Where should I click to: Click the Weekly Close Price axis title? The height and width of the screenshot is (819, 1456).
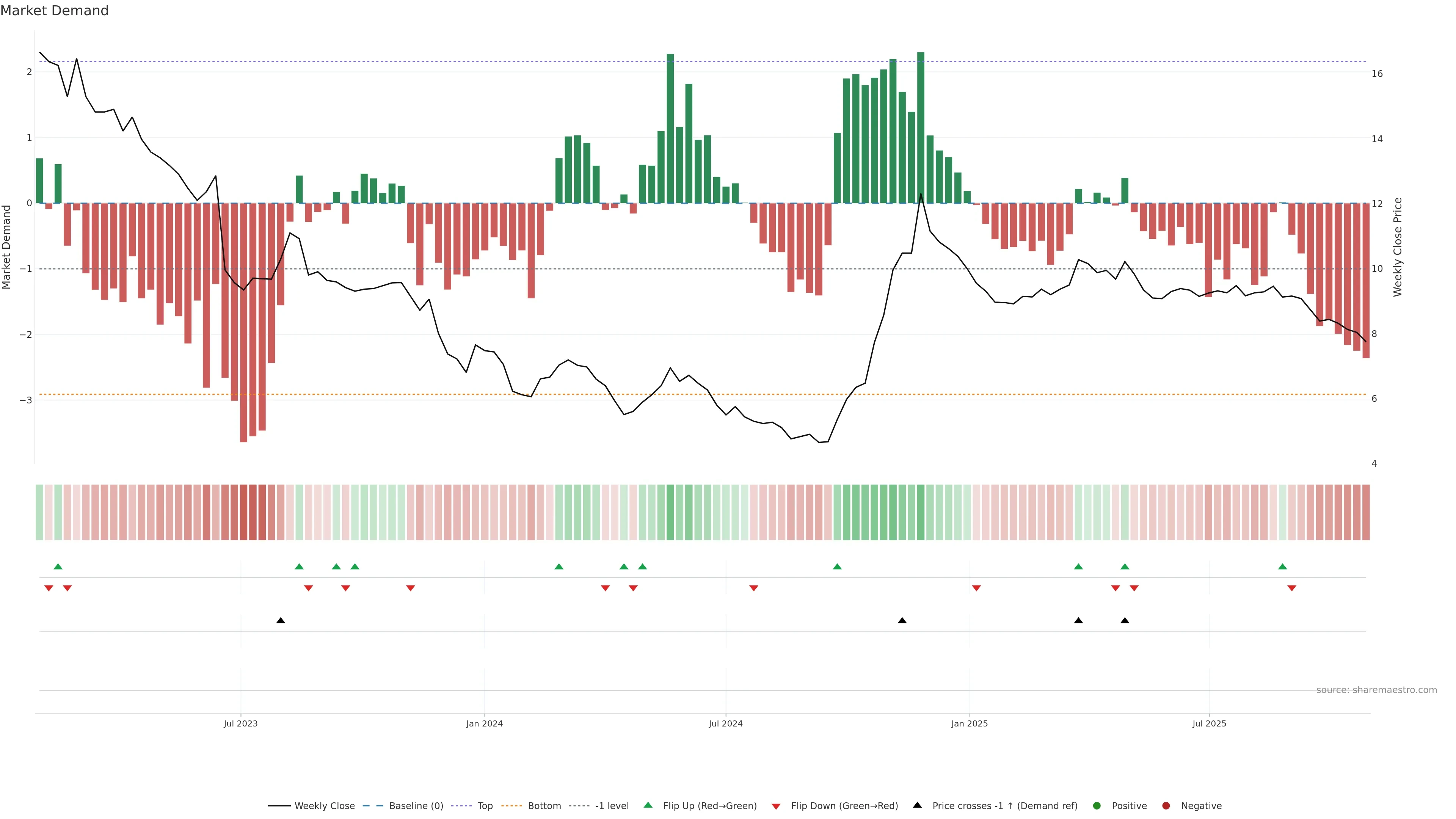pyautogui.click(x=1398, y=247)
